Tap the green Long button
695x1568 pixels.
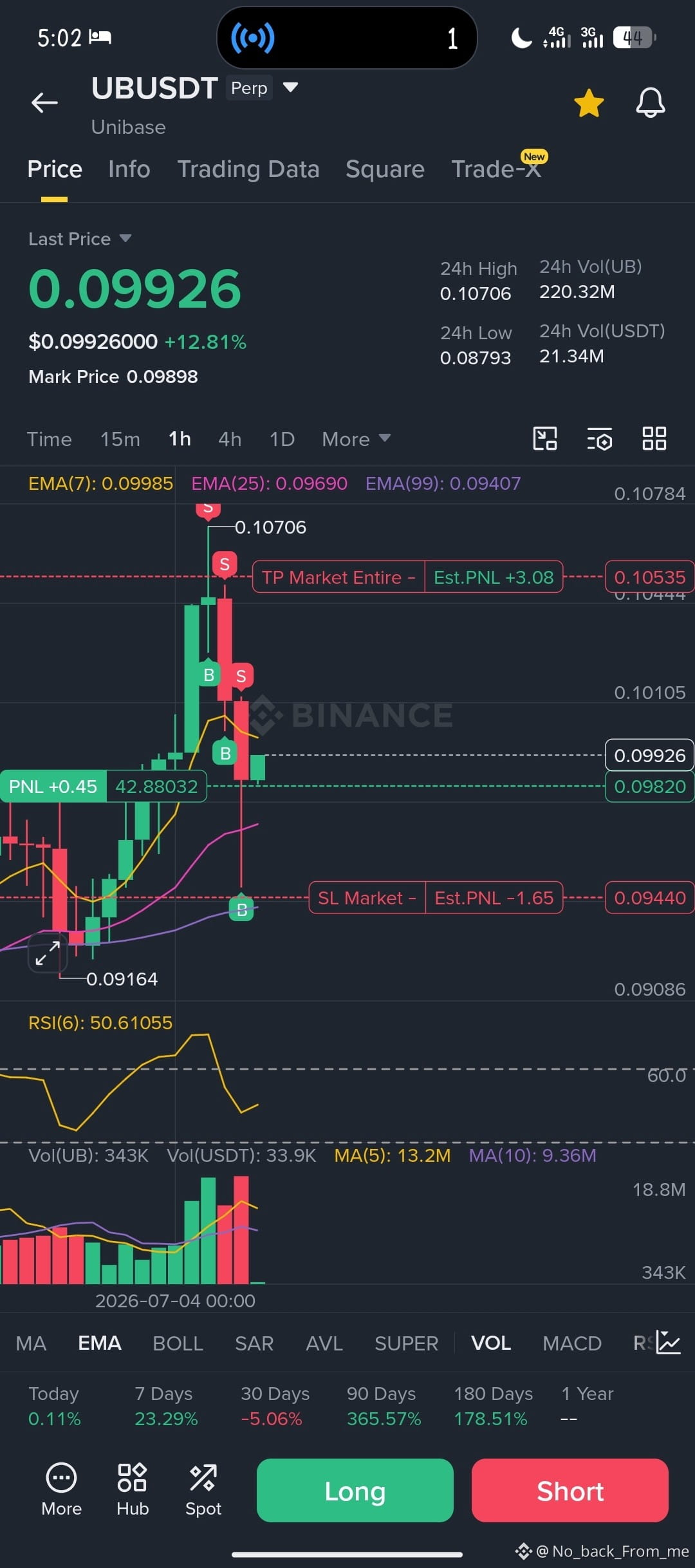tap(355, 1490)
